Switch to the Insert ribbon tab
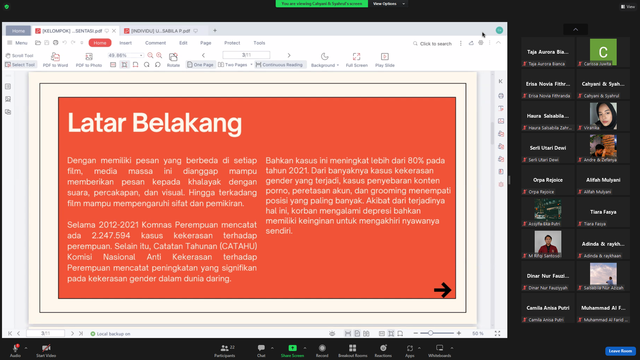Image resolution: width=640 pixels, height=360 pixels. click(125, 43)
